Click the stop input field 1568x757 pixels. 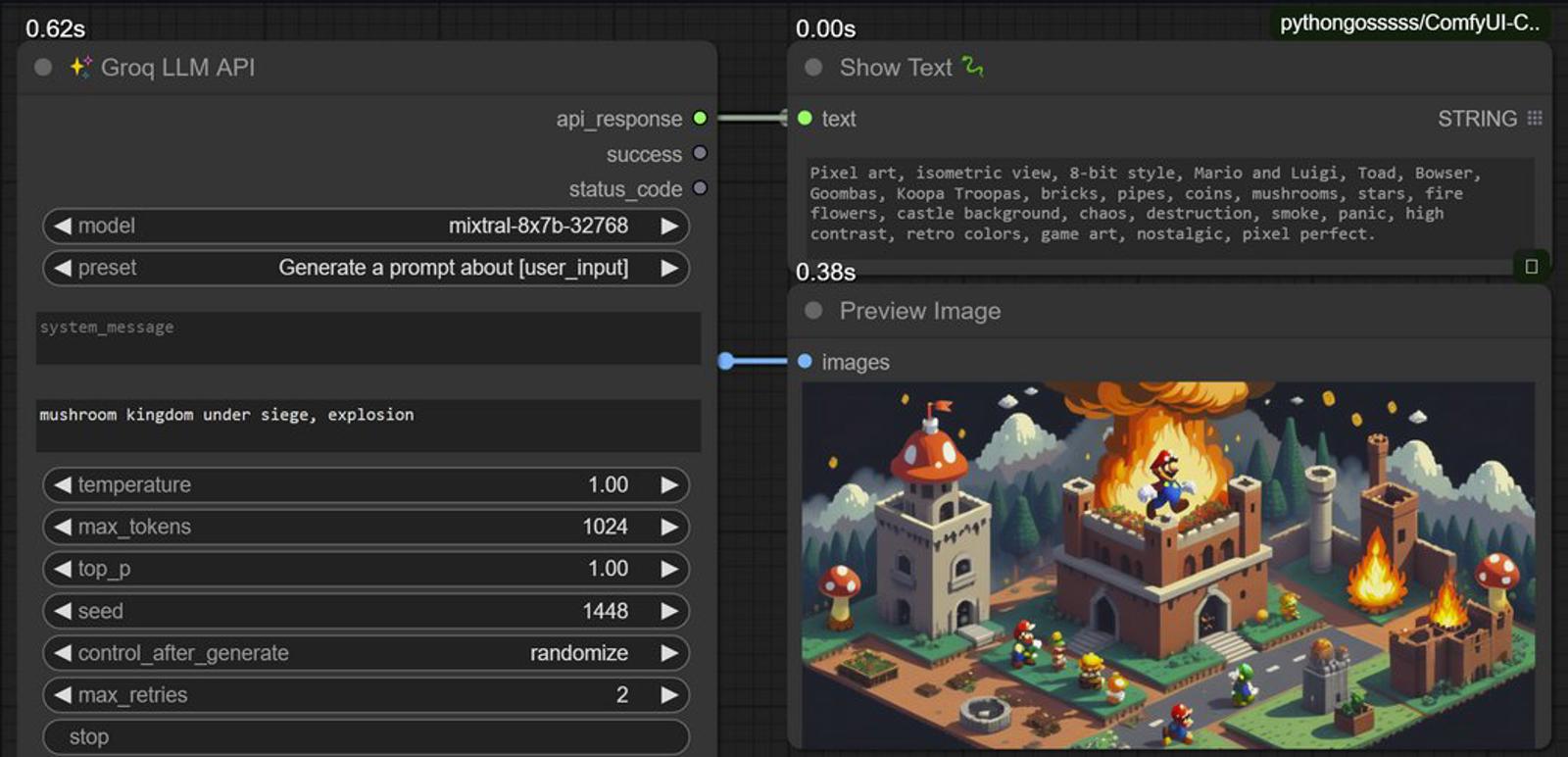[366, 737]
